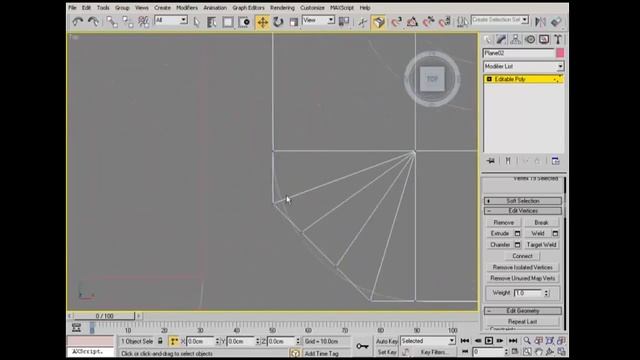Select the Select Object arrow tool

tap(196, 22)
